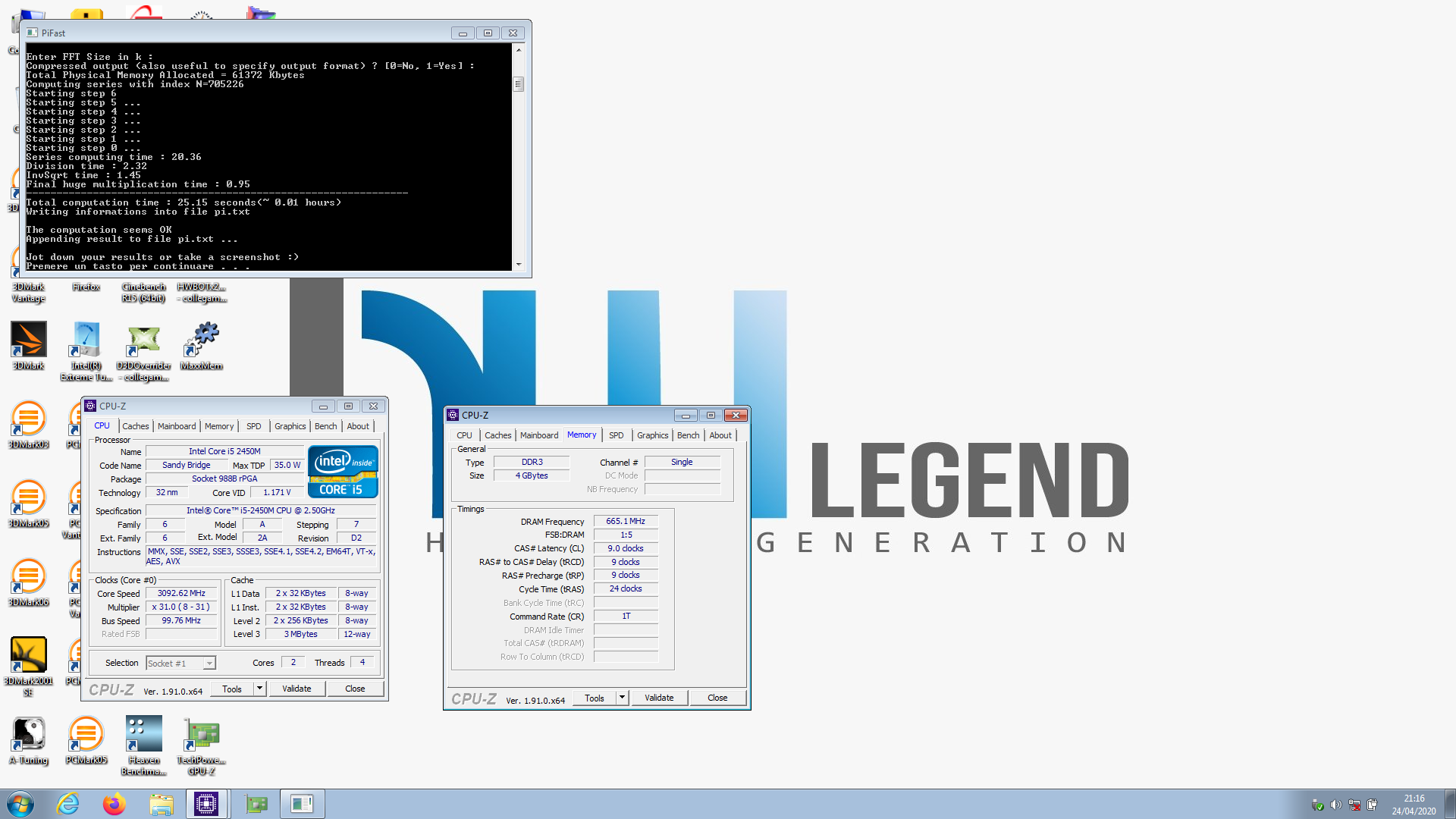Switch to Mainboard tab in left CPU-Z
Screen dimensions: 1456x819
point(177,426)
